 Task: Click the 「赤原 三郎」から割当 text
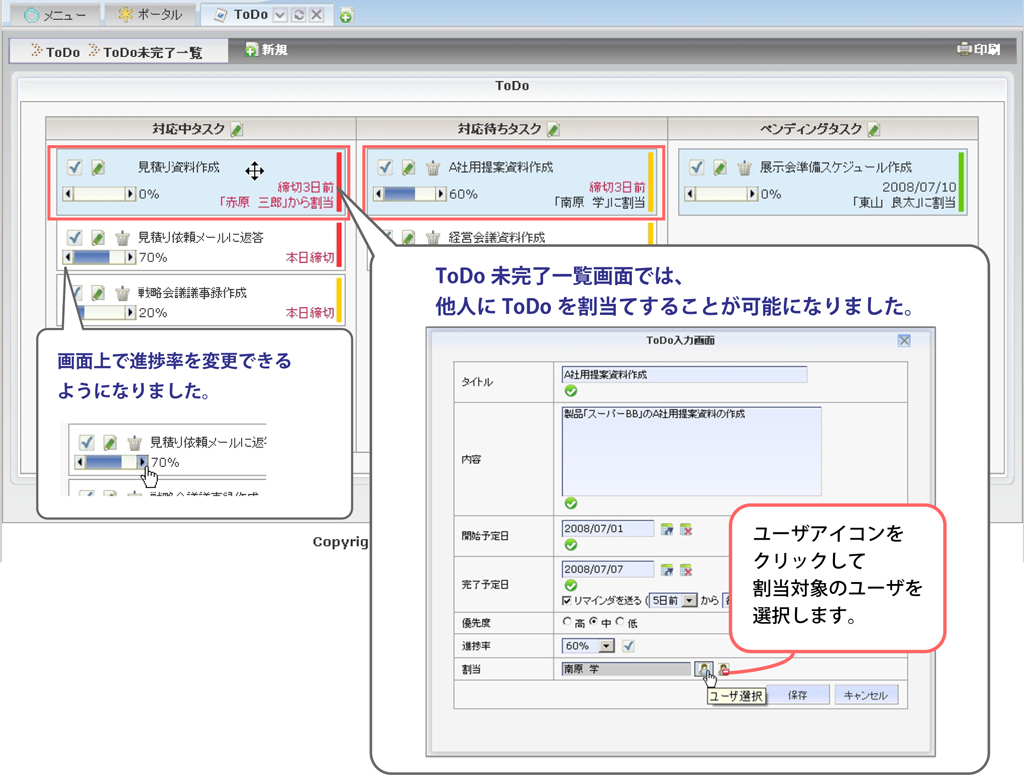276,202
